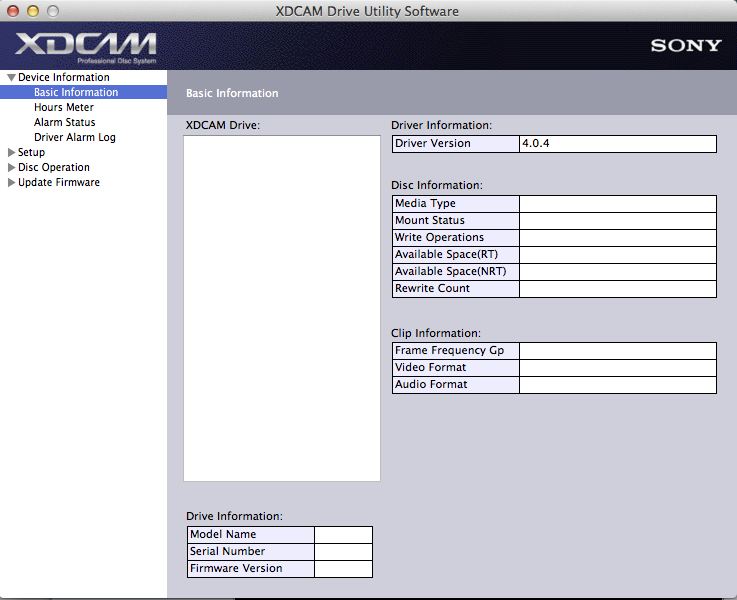737x600 pixels.
Task: Collapse the Device Information tree node
Action: point(11,78)
